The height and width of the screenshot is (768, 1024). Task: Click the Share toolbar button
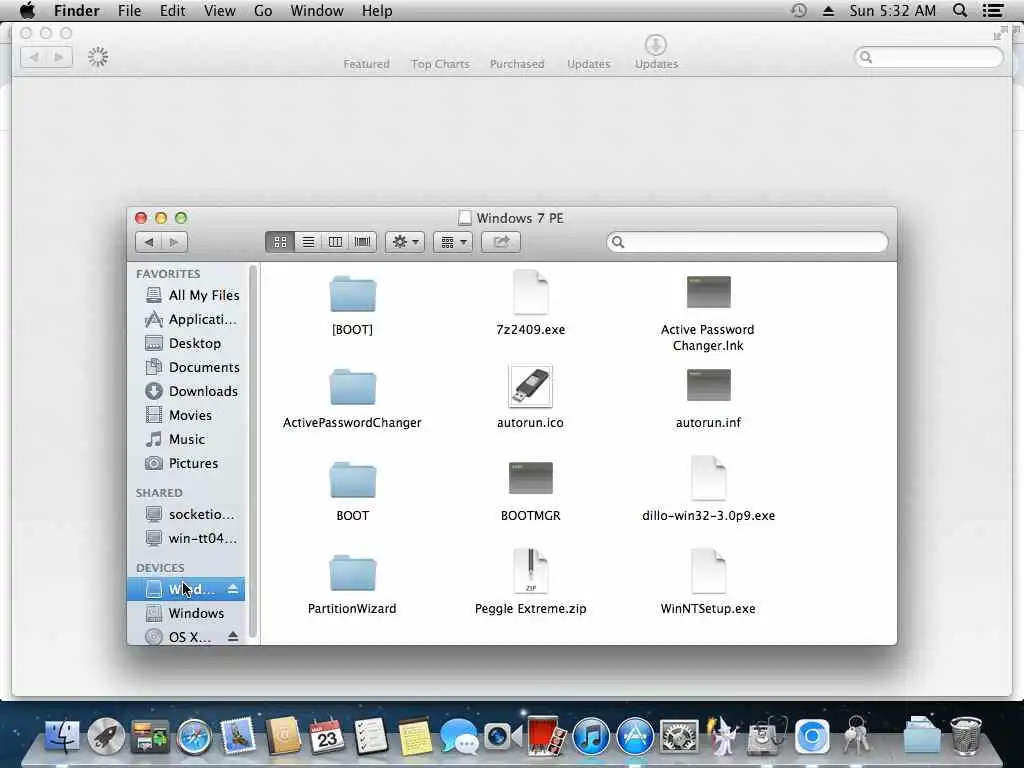point(501,242)
